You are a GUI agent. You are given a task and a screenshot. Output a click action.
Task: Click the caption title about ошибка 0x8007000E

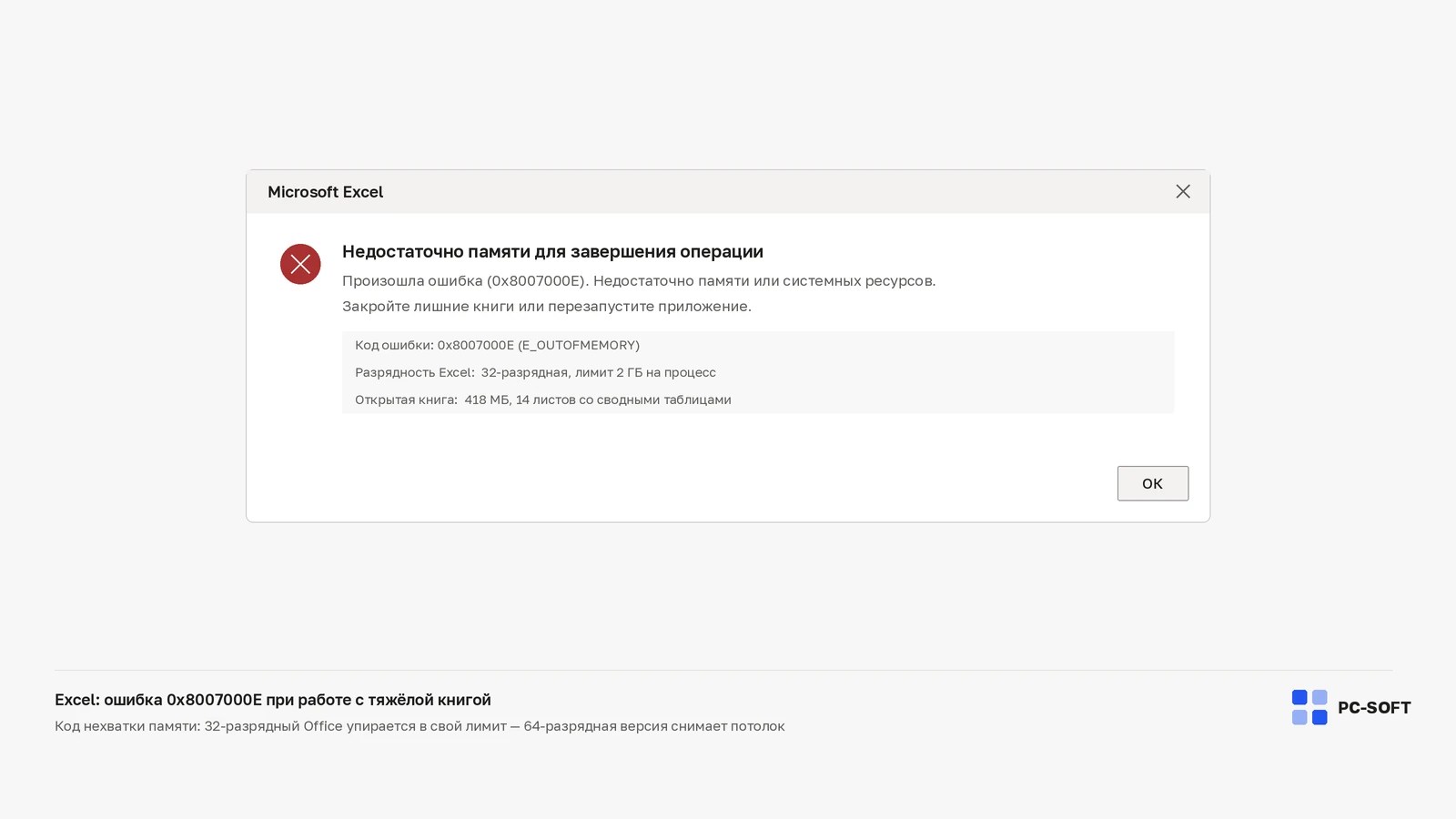pos(273,700)
